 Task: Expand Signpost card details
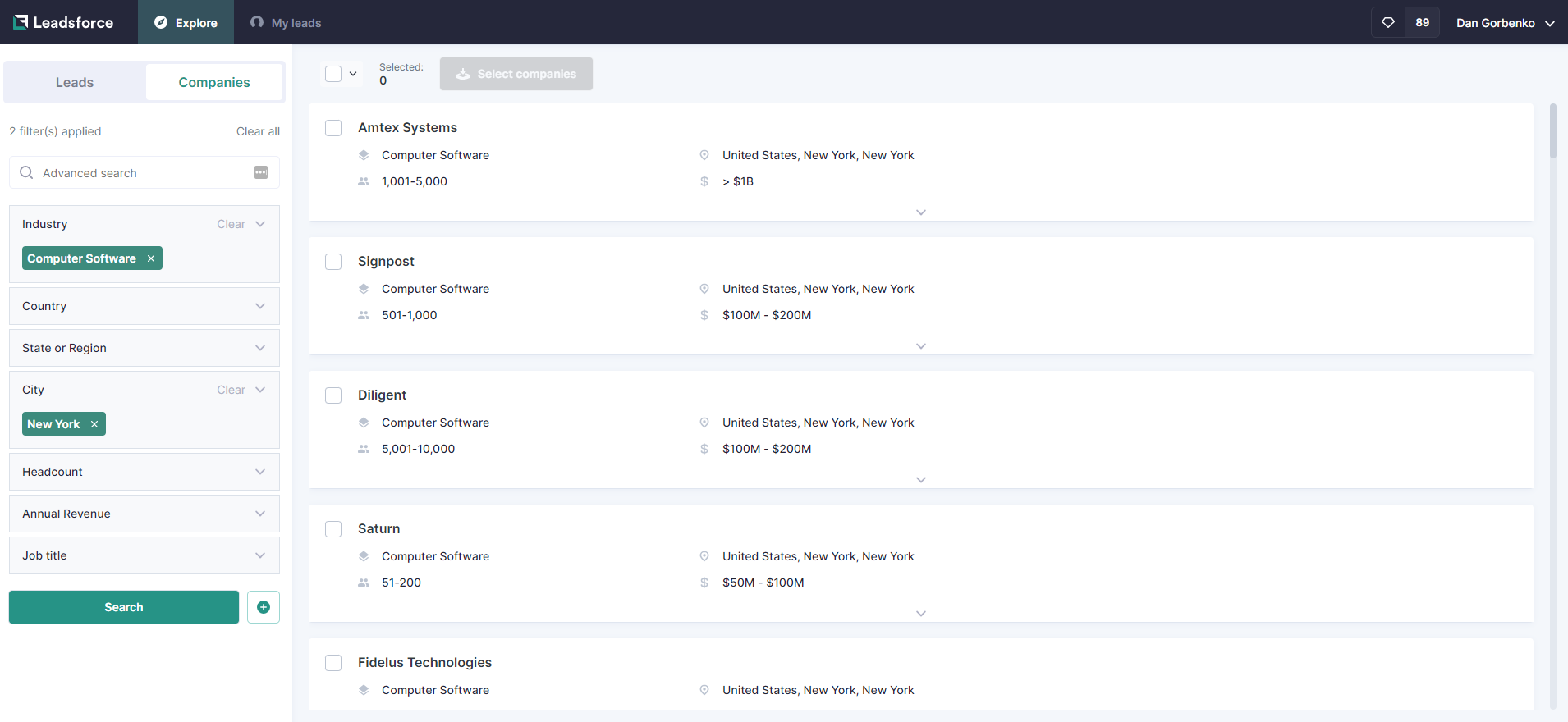click(x=921, y=346)
